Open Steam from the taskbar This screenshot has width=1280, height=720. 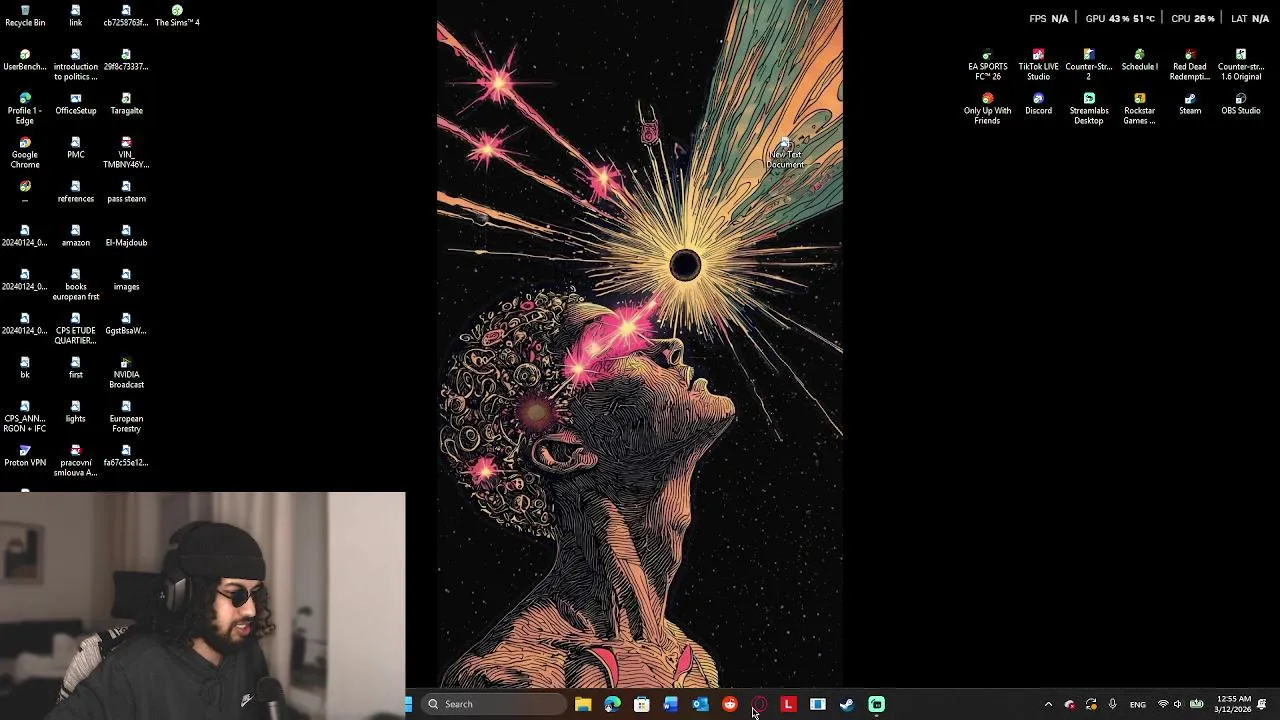pos(847,704)
